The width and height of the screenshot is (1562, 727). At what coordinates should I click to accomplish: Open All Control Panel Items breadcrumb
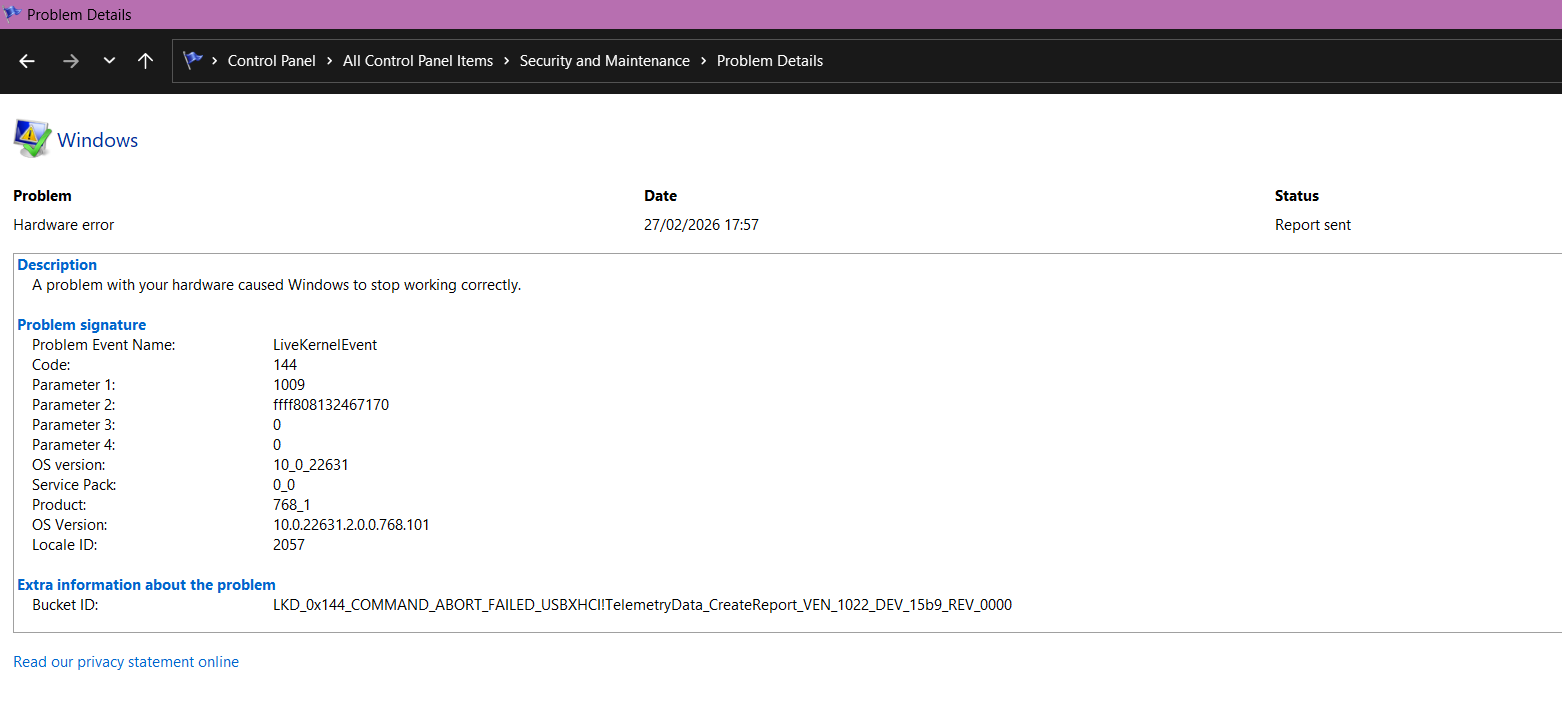tap(418, 61)
